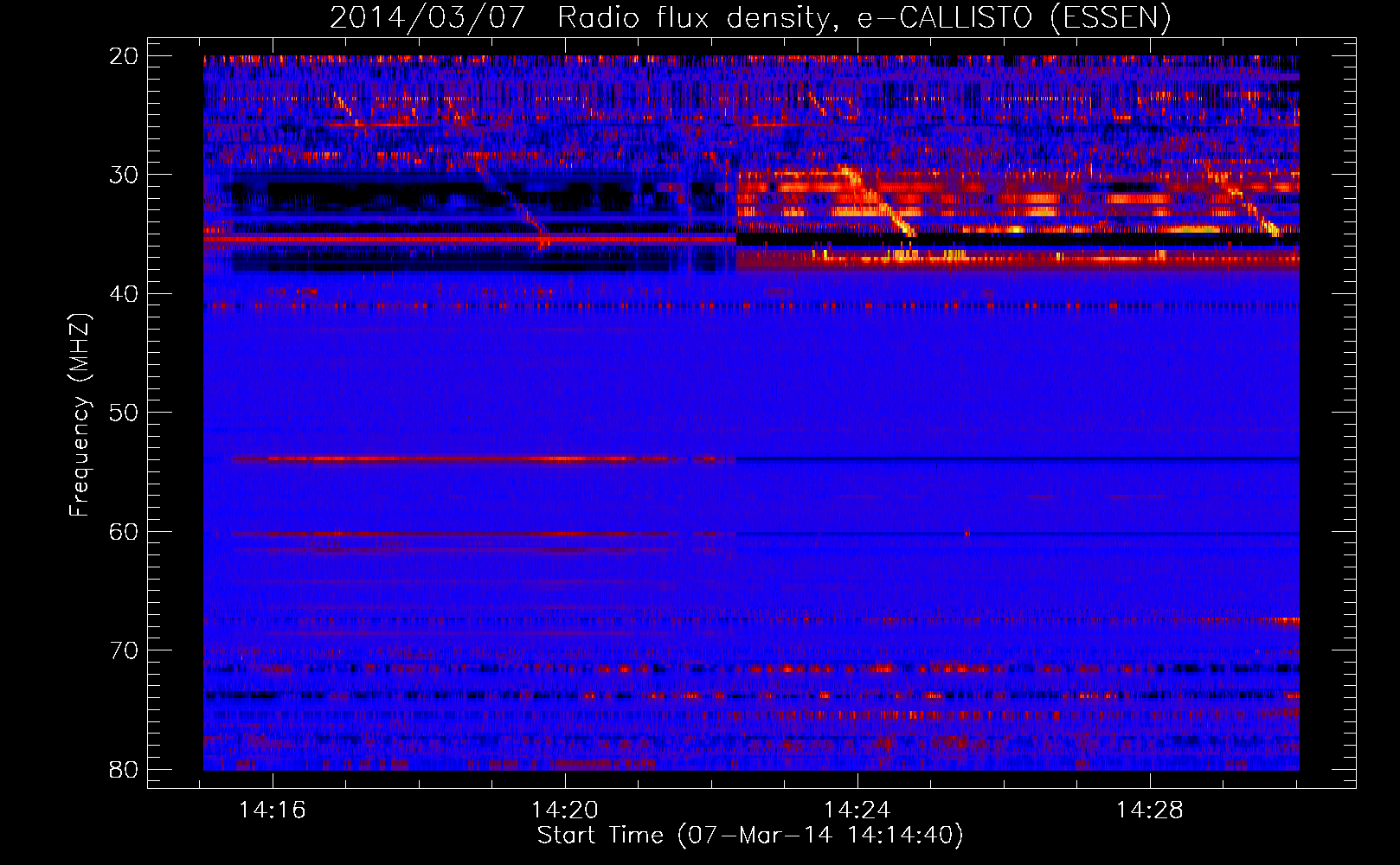Select the 14:20 time tick label
Screen dimensions: 1400x865
(x=565, y=811)
